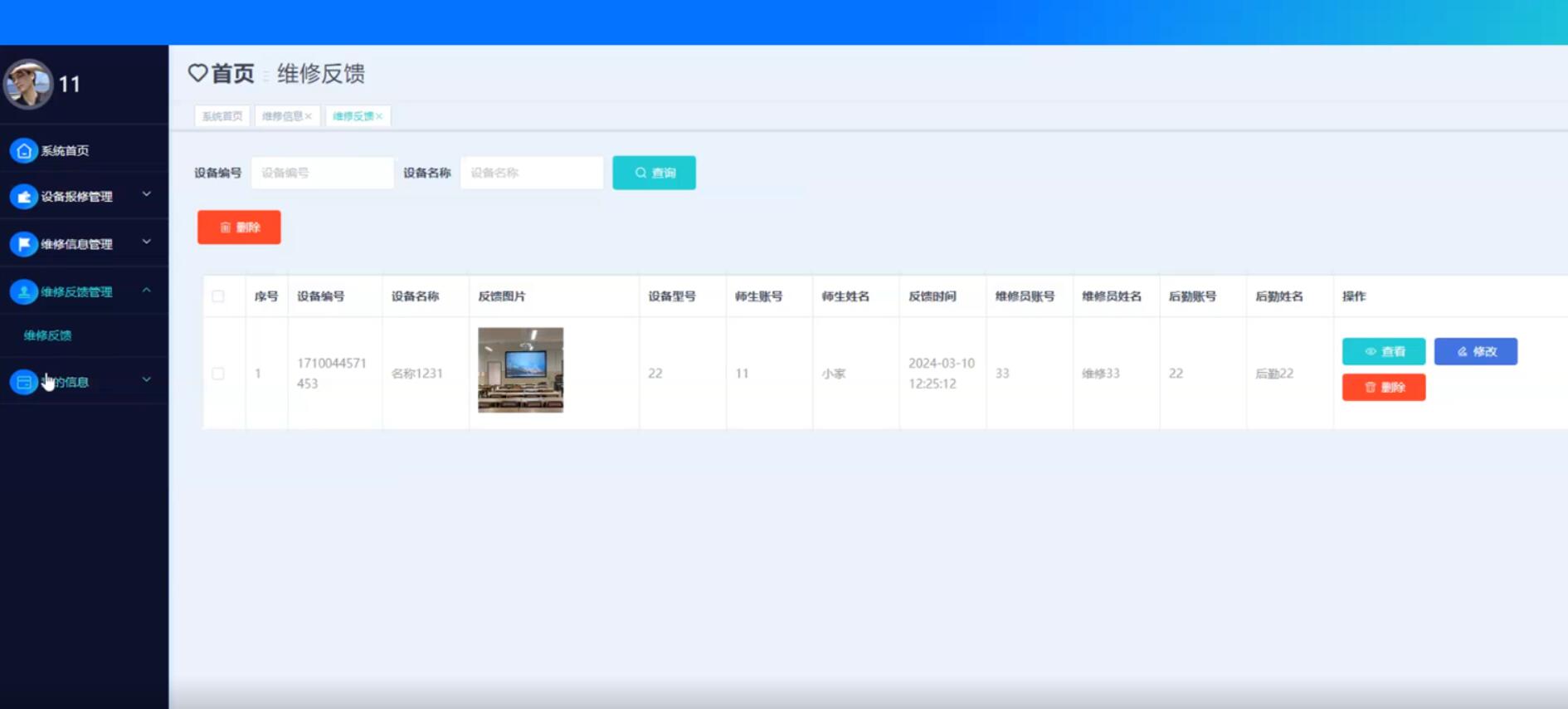Open the 系统首页 sidebar item
Screen dimensions: 1568x709
click(84, 150)
